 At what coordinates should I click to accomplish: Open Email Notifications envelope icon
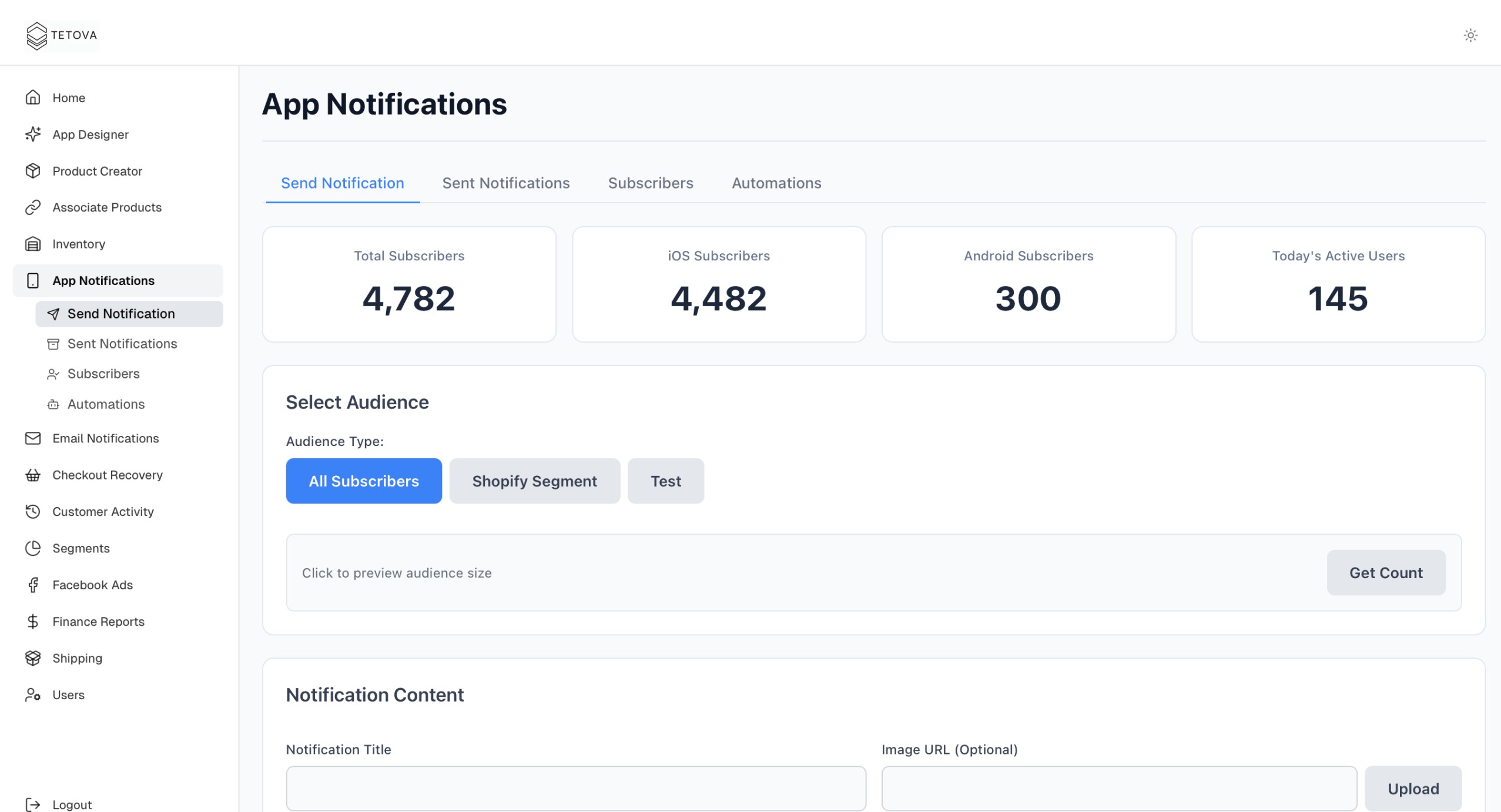tap(33, 438)
